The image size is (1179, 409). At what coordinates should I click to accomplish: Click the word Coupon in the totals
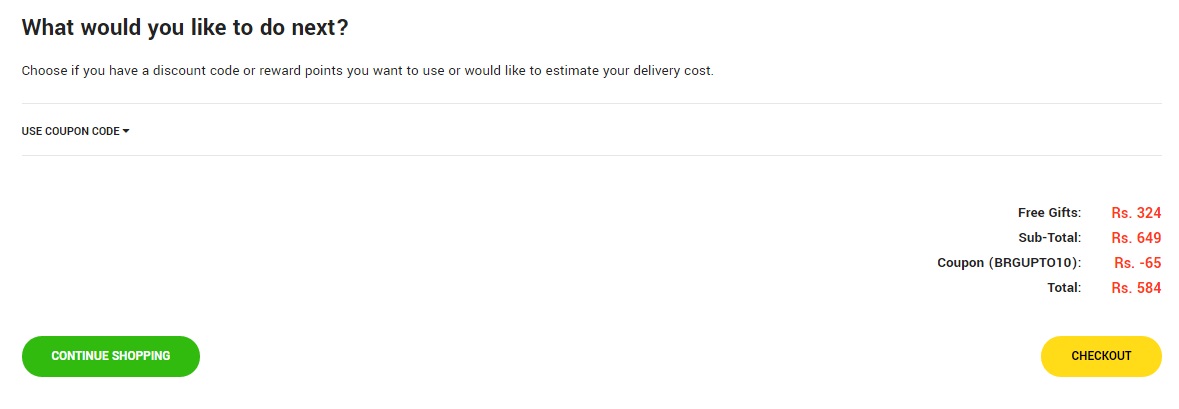[960, 263]
